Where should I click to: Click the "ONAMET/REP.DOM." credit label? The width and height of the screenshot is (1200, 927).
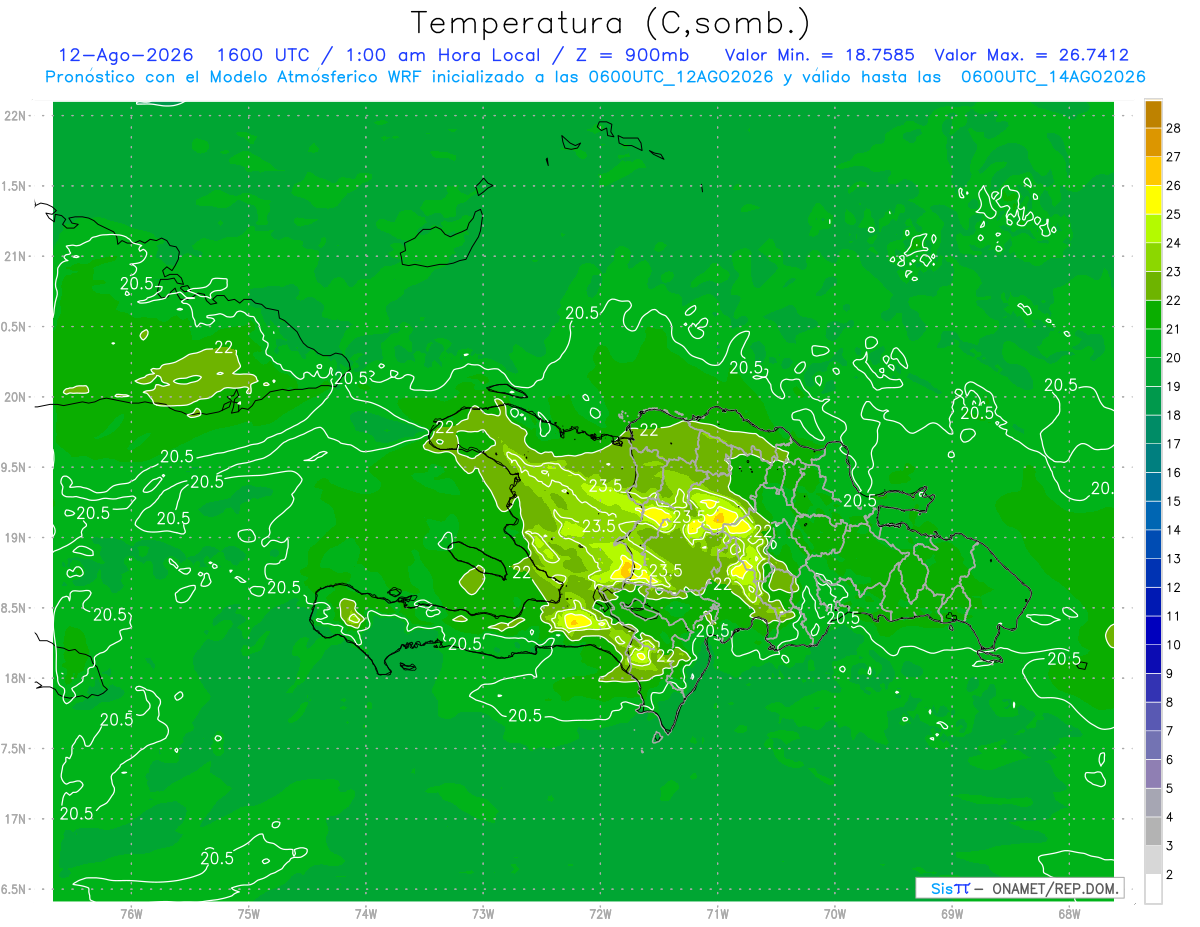click(x=1056, y=888)
